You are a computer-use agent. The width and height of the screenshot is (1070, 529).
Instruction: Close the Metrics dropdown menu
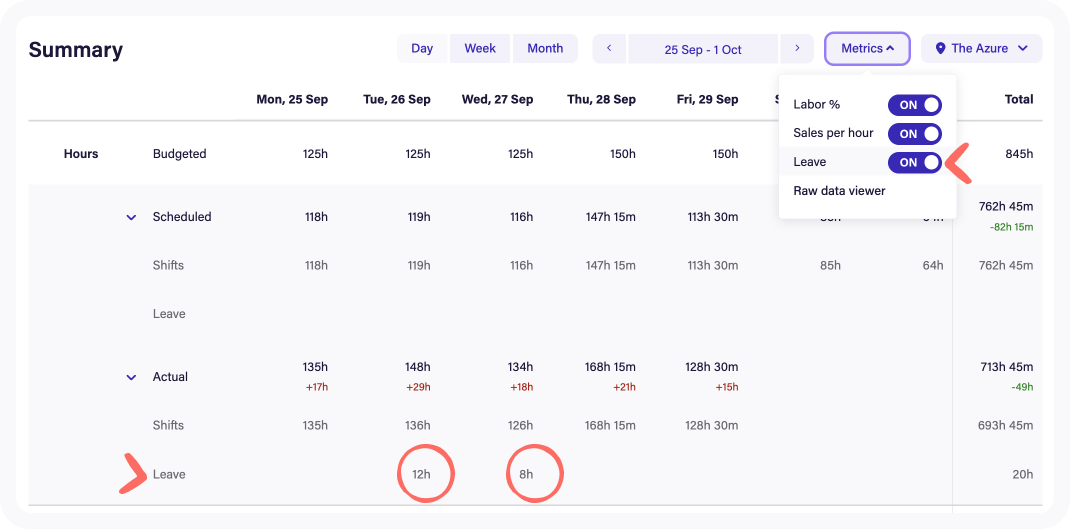click(867, 49)
